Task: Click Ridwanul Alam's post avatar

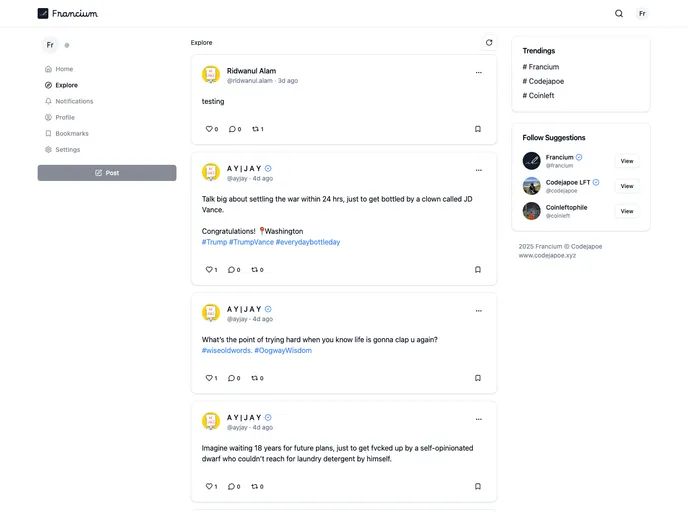Action: click(x=211, y=75)
